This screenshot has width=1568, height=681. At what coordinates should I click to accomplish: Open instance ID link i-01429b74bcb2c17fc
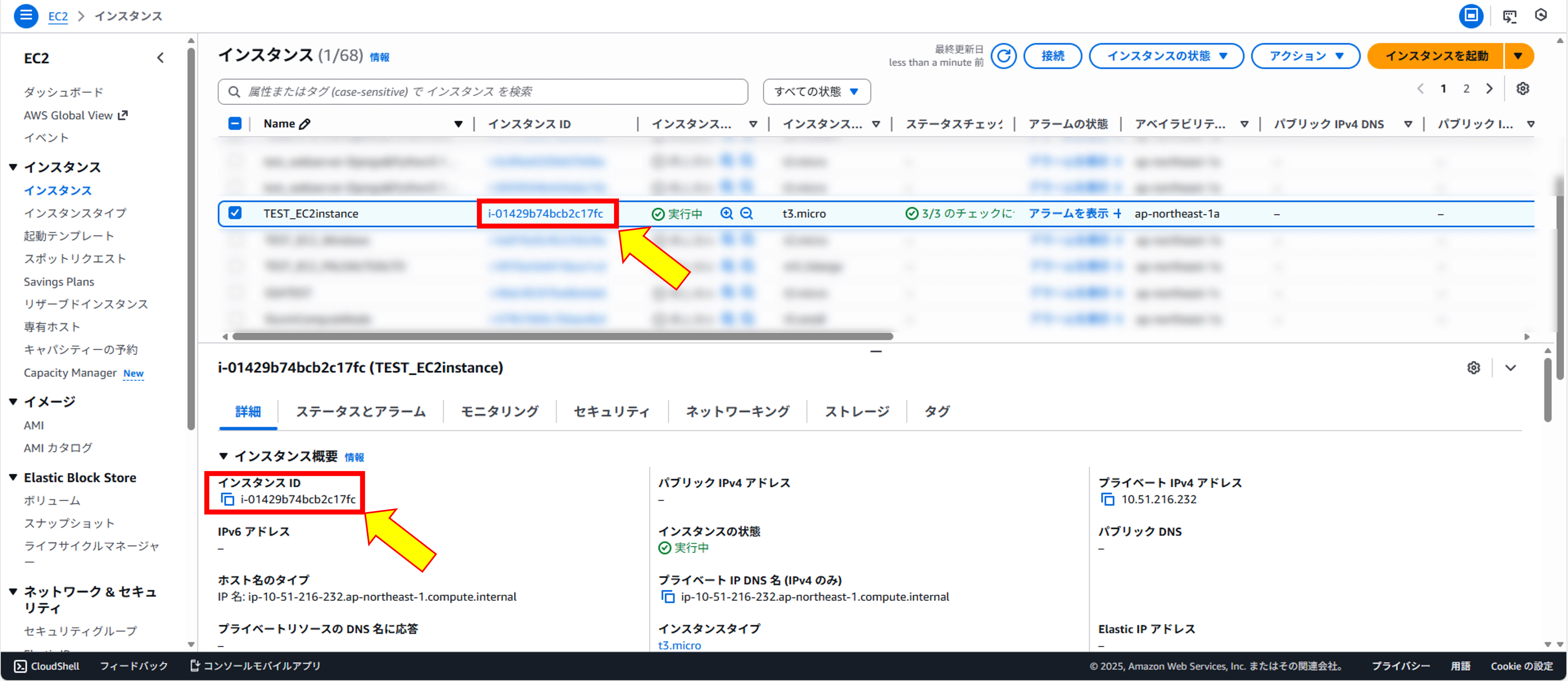545,214
